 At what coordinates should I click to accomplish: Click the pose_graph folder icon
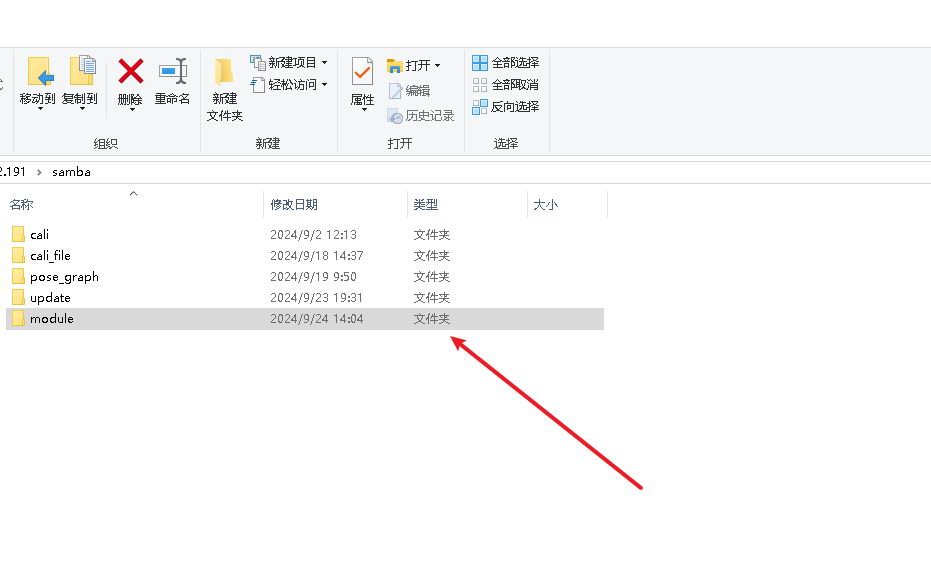coord(18,276)
